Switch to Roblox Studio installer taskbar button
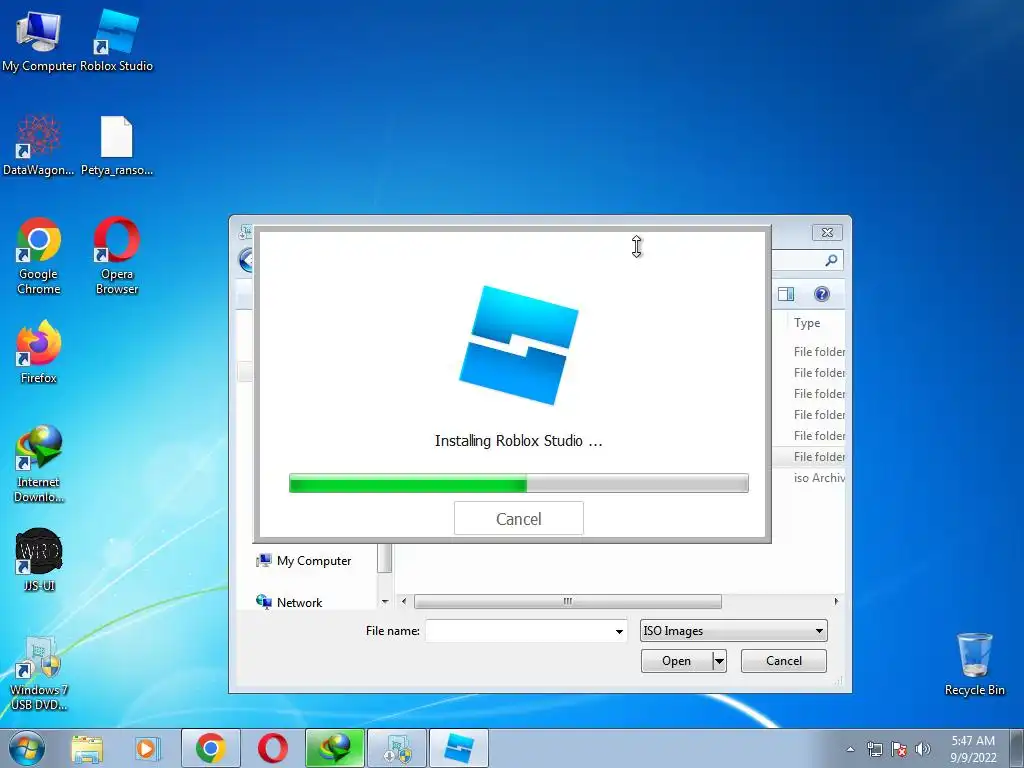Viewport: 1024px width, 768px height. point(458,748)
